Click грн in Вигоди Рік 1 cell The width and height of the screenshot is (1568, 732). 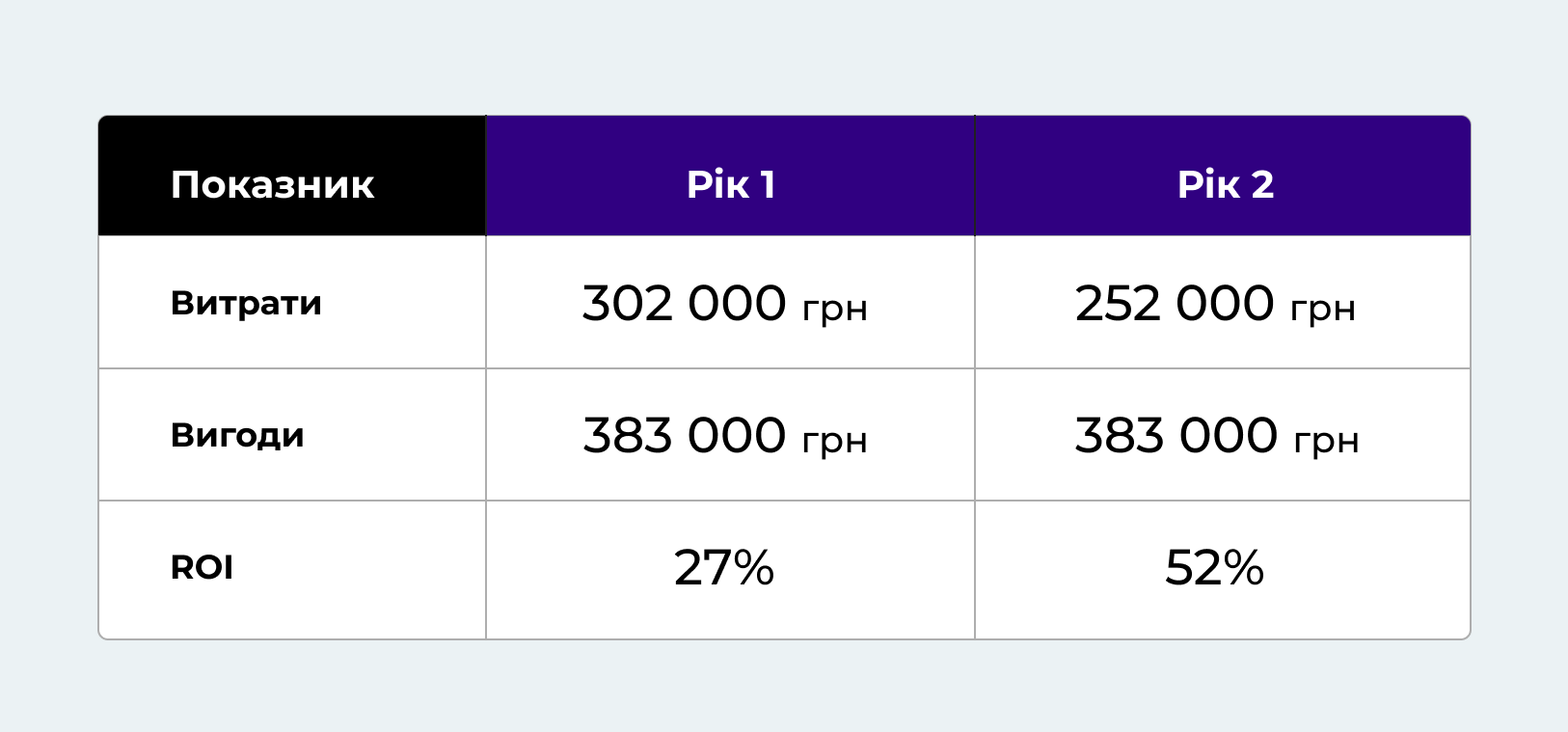click(x=835, y=443)
